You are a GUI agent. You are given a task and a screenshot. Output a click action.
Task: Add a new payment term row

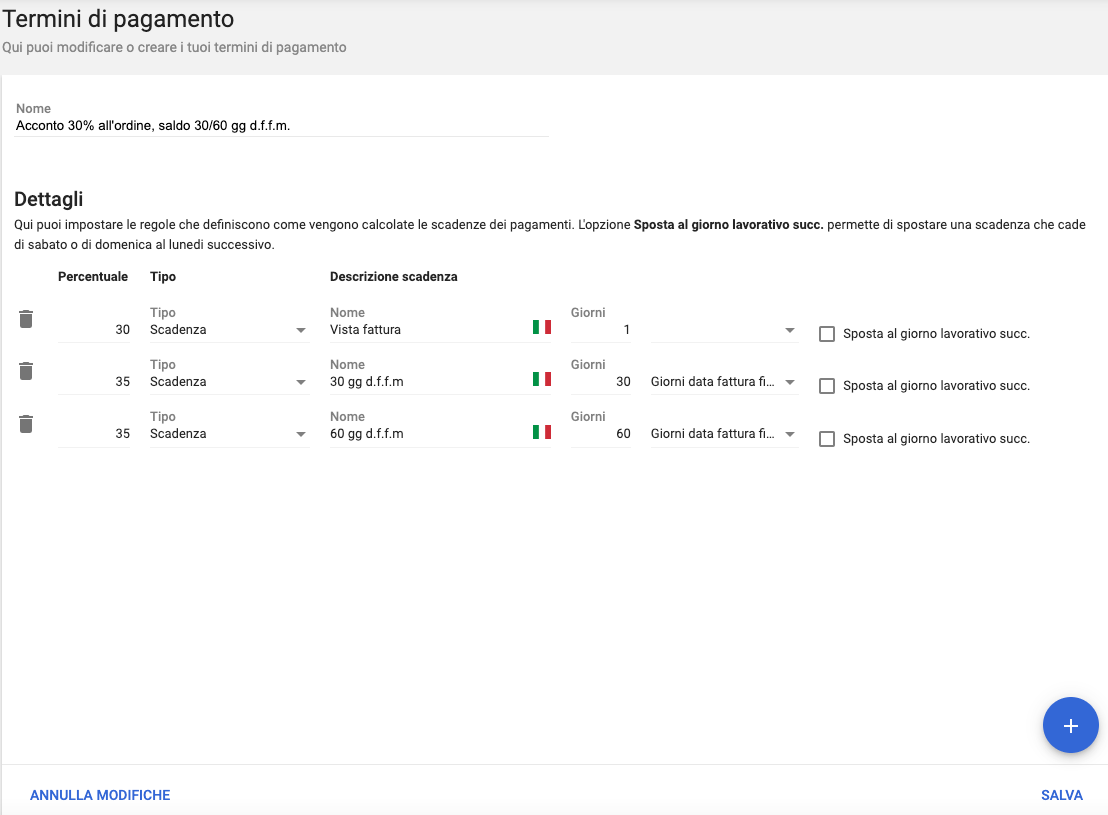(x=1070, y=725)
